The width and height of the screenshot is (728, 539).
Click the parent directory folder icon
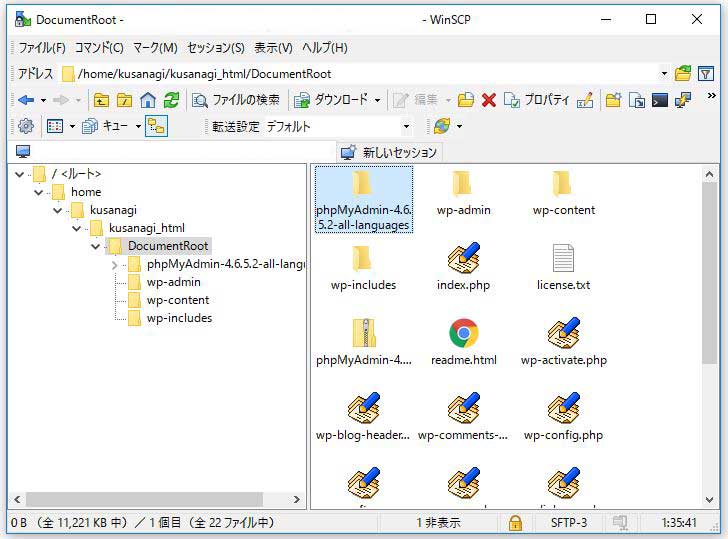point(101,100)
